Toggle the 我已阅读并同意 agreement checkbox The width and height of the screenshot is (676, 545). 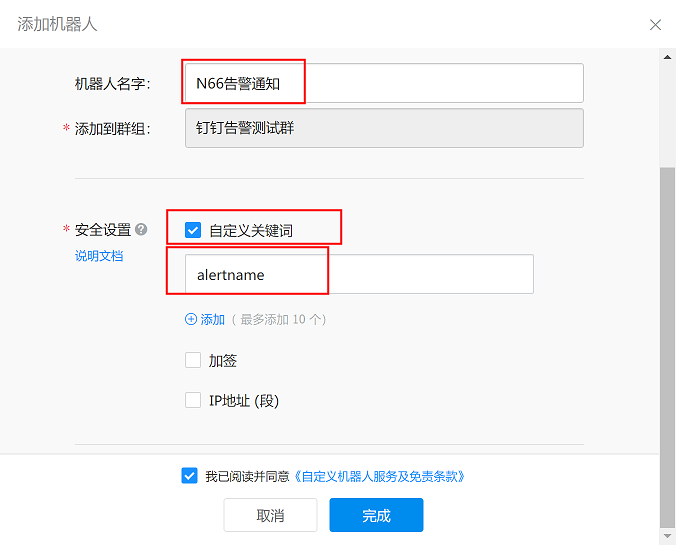click(189, 476)
